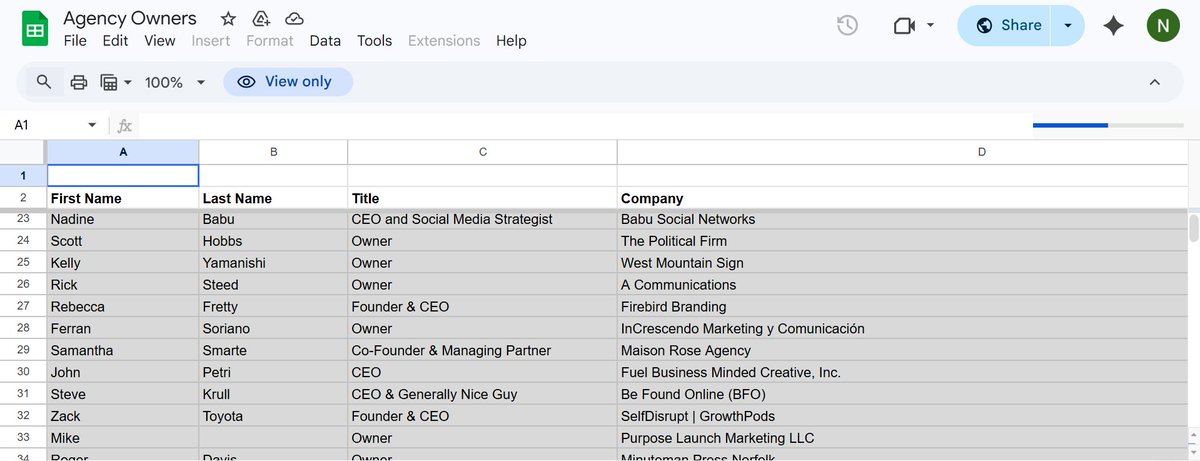Select the Firebird Branding cell
The height and width of the screenshot is (461, 1200).
click(x=902, y=307)
